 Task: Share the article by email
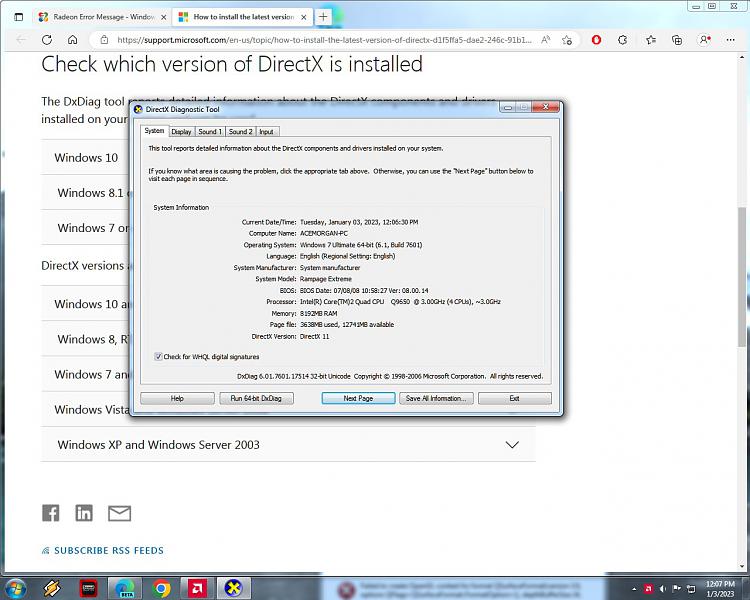[119, 513]
